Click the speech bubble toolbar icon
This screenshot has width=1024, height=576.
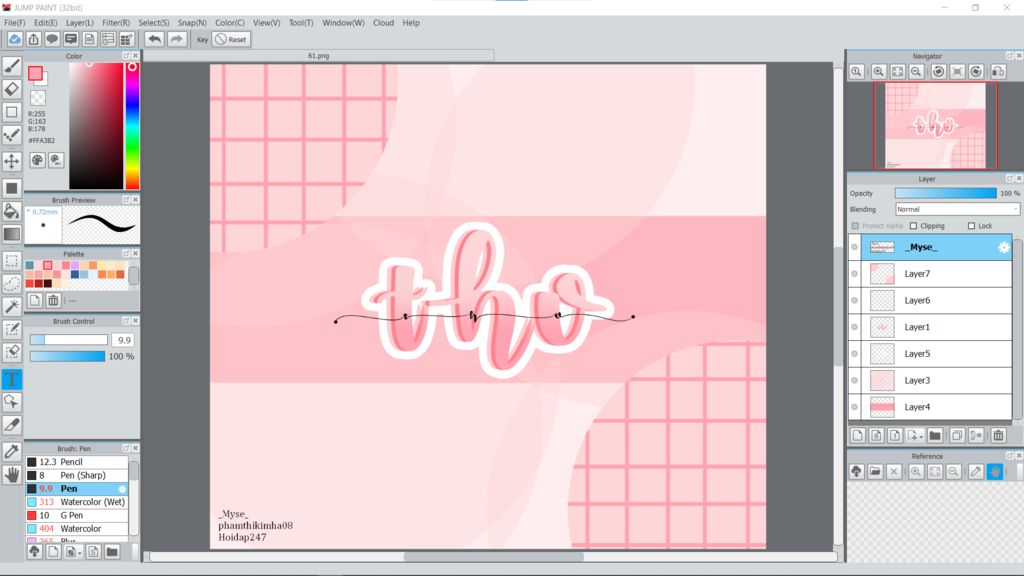tap(52, 39)
